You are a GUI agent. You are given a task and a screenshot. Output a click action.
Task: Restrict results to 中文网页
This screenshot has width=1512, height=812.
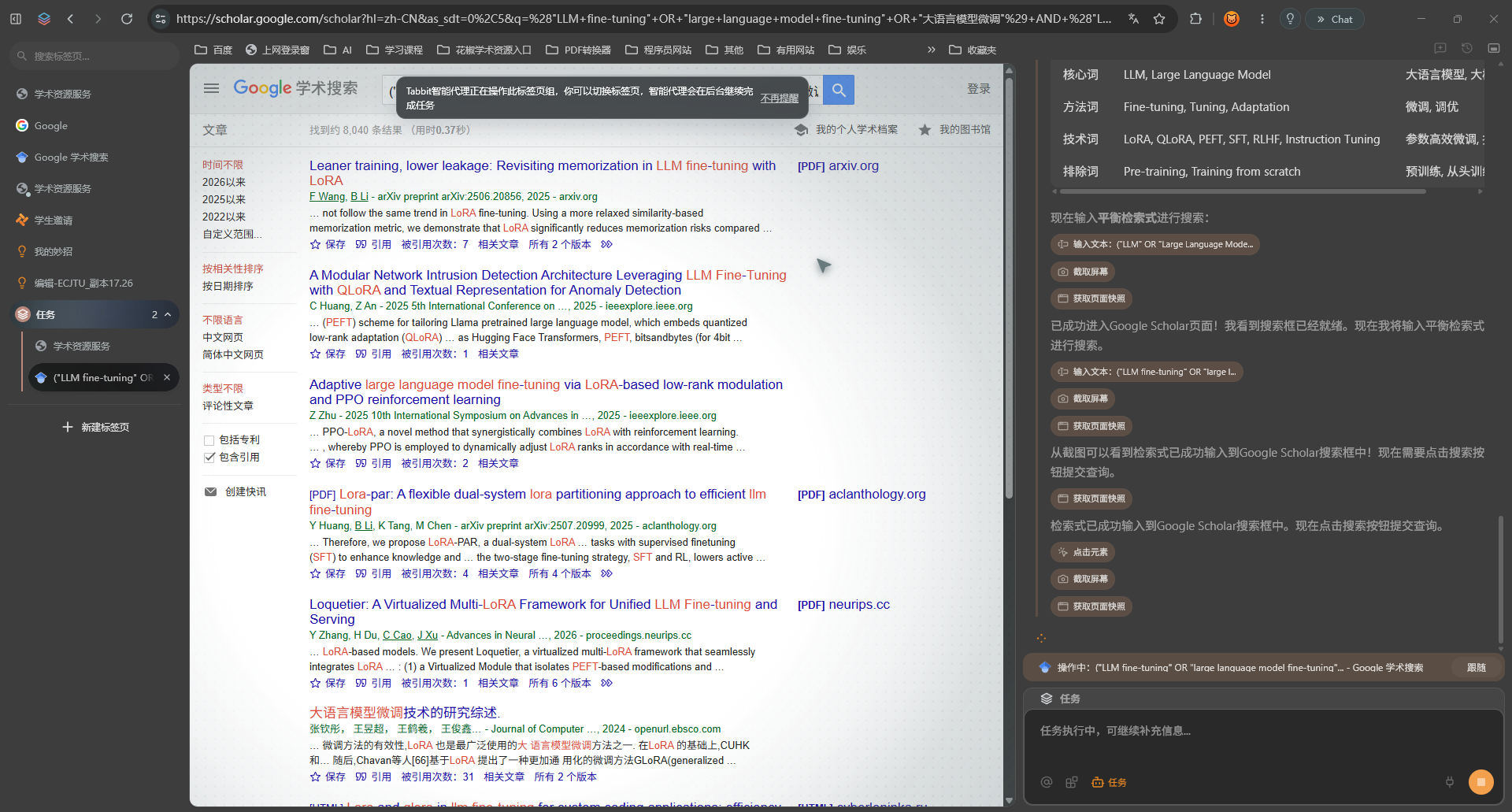(x=223, y=337)
